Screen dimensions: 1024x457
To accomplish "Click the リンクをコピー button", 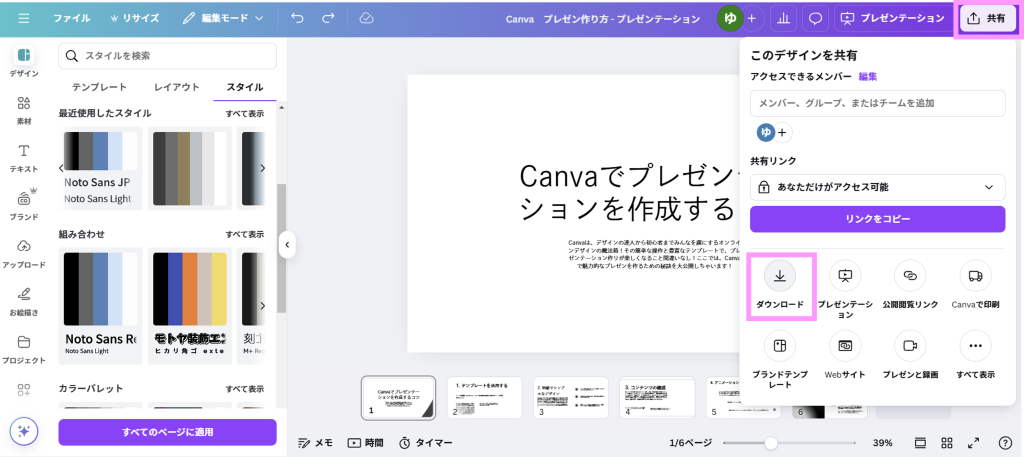I will (877, 219).
